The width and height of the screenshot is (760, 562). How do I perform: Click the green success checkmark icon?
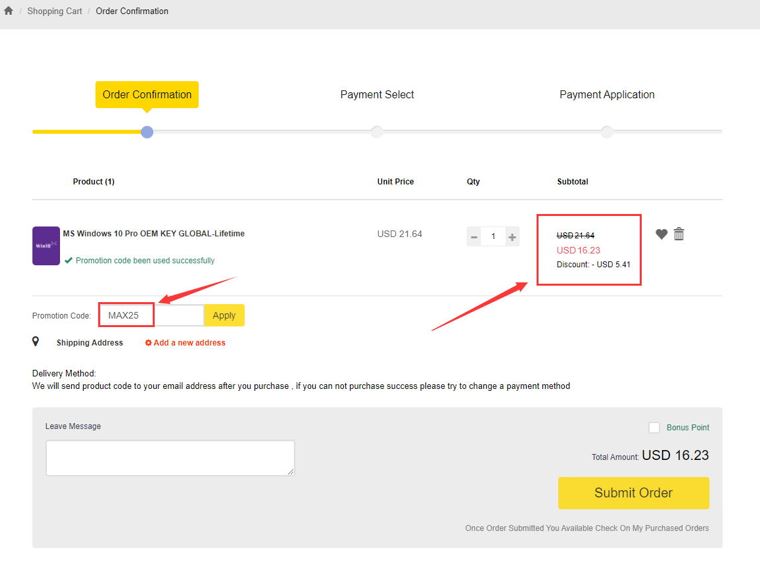pos(68,260)
